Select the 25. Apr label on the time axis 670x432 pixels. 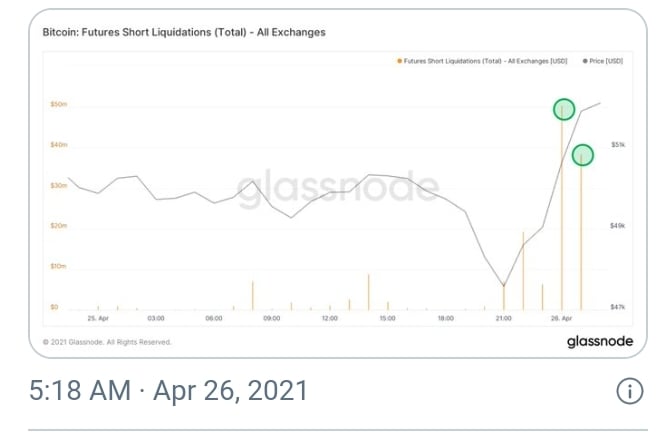[x=97, y=318]
